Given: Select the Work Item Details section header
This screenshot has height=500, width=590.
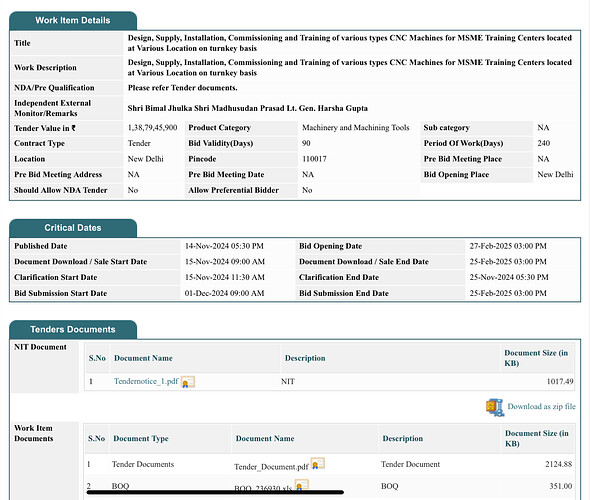Looking at the screenshot, I should point(73,20).
